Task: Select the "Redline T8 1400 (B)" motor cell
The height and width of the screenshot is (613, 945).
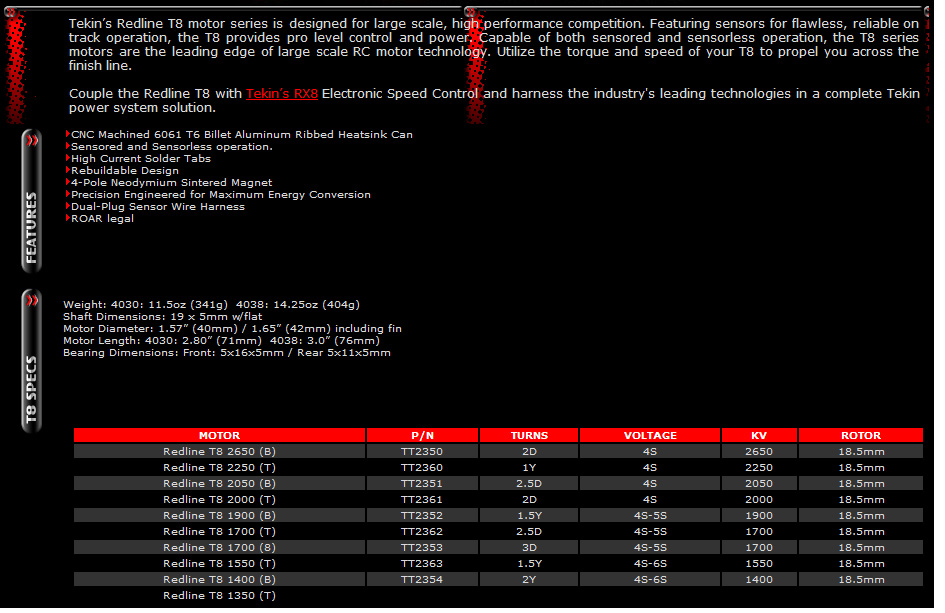Action: tap(219, 579)
